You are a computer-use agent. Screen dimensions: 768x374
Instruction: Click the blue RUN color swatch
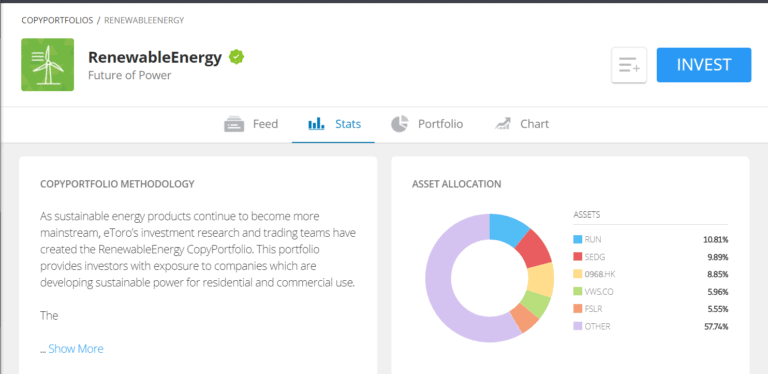[577, 239]
